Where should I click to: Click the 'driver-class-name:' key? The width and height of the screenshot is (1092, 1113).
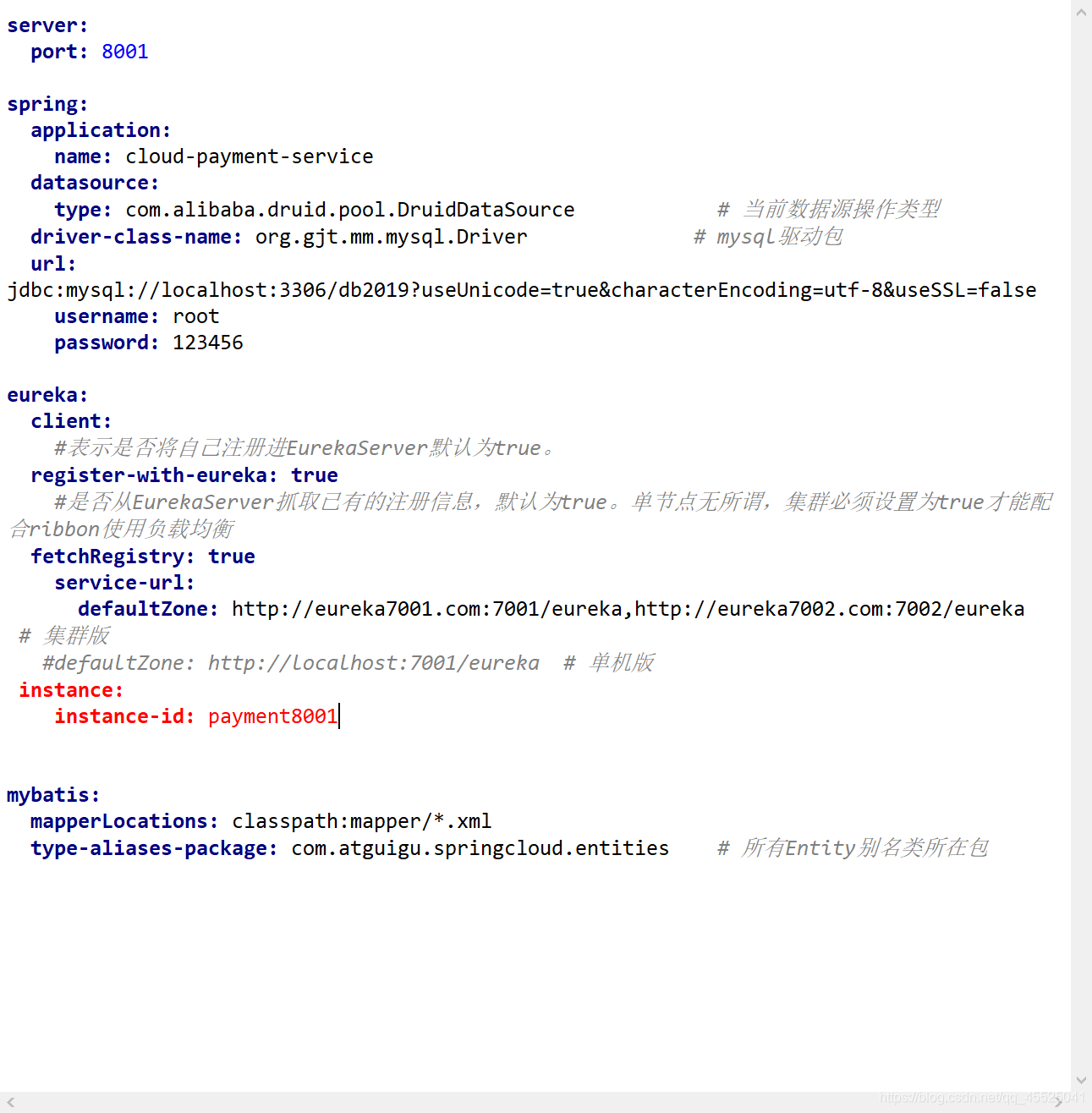136,237
